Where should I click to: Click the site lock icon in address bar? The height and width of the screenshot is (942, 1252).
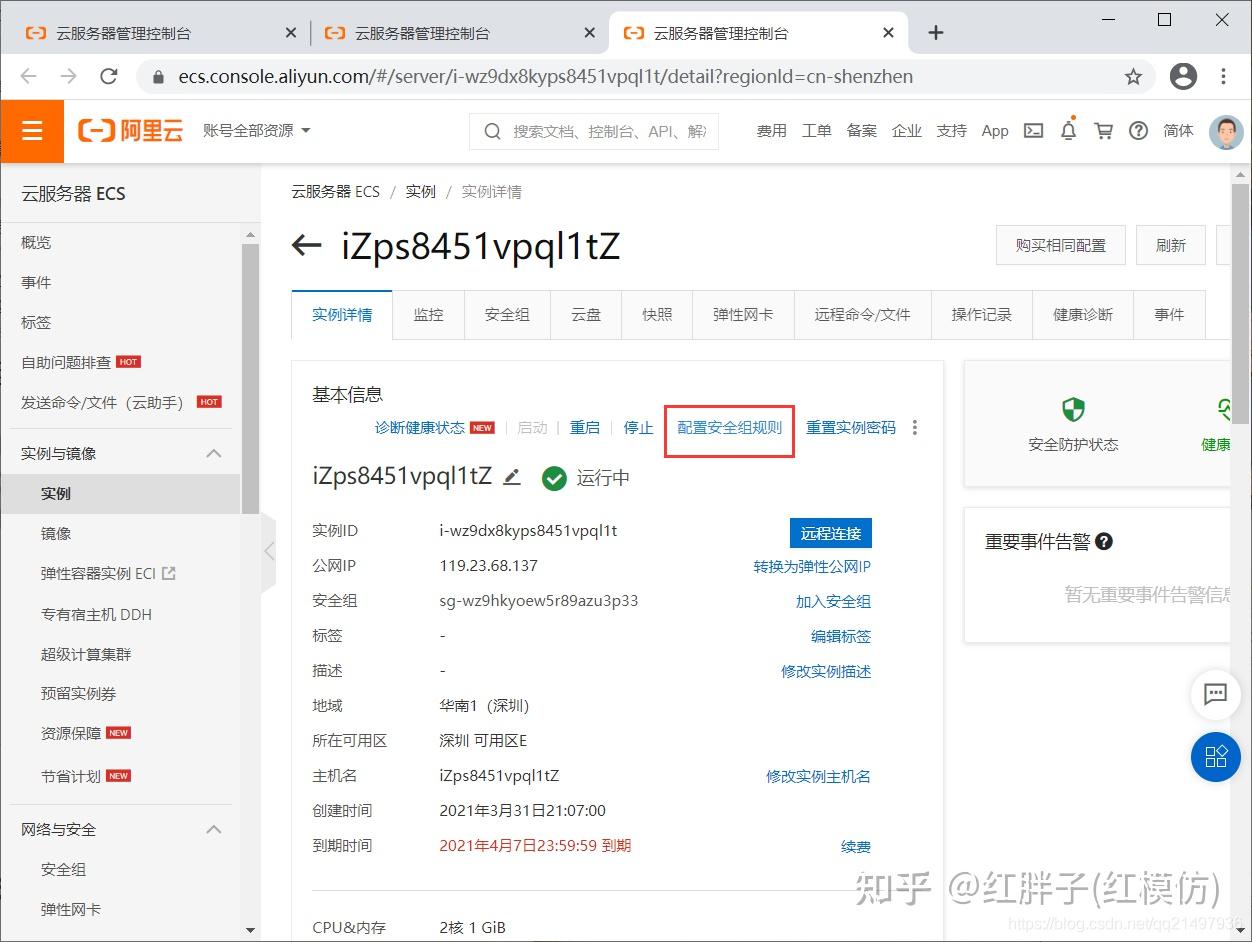157,77
